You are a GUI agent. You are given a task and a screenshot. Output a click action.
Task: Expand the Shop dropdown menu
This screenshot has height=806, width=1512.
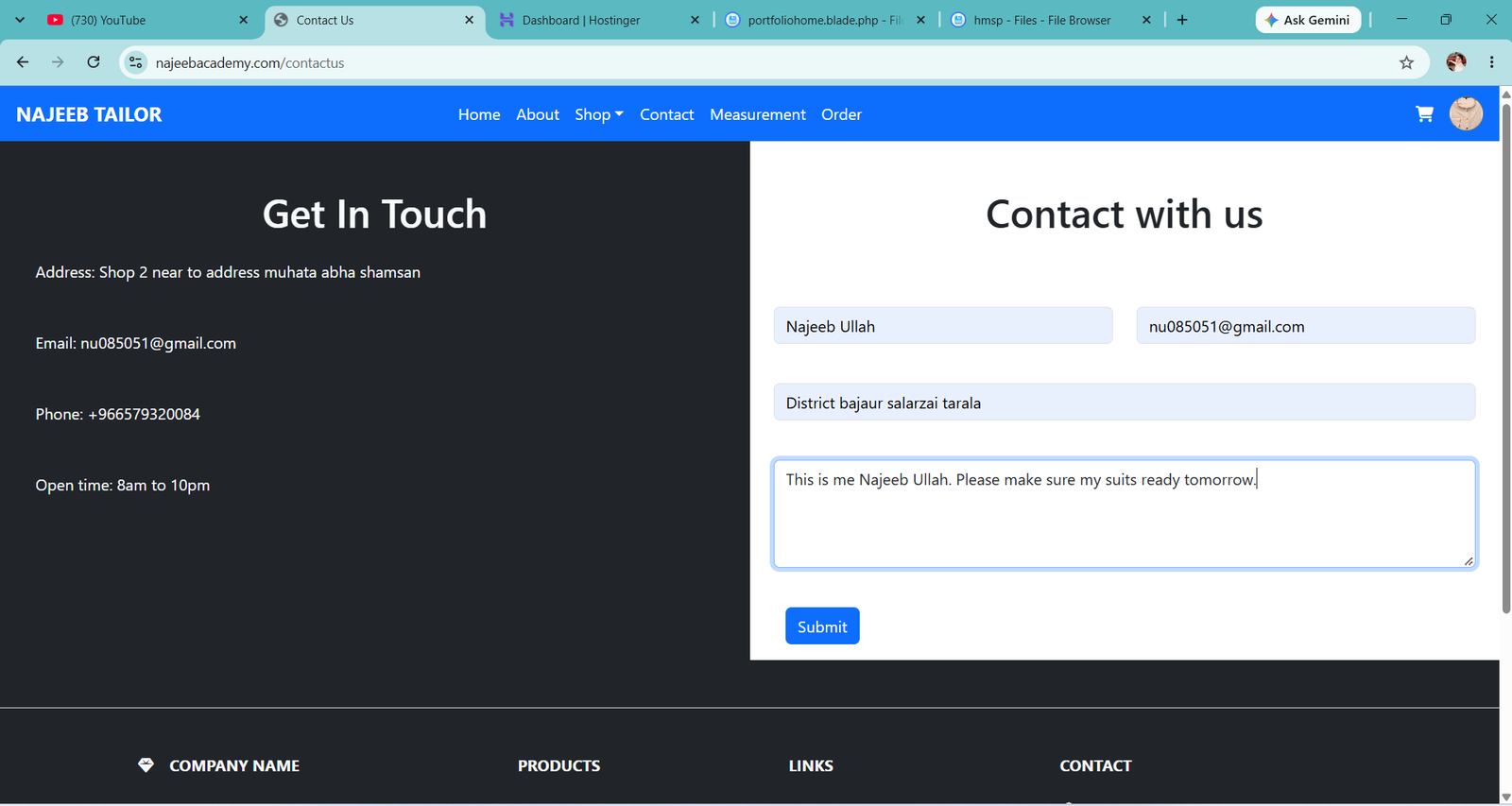tap(599, 114)
